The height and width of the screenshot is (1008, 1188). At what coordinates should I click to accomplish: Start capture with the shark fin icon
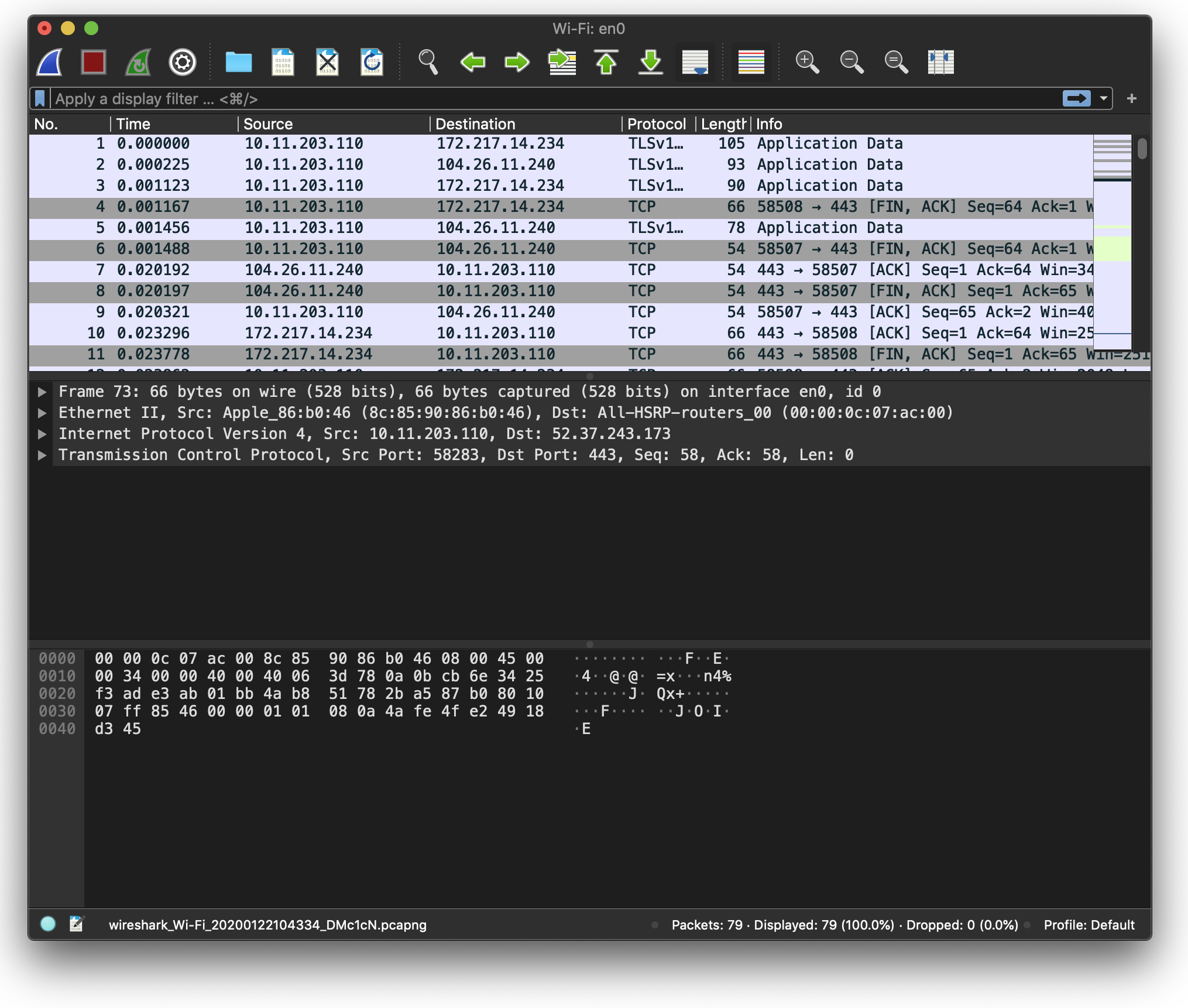pos(49,61)
